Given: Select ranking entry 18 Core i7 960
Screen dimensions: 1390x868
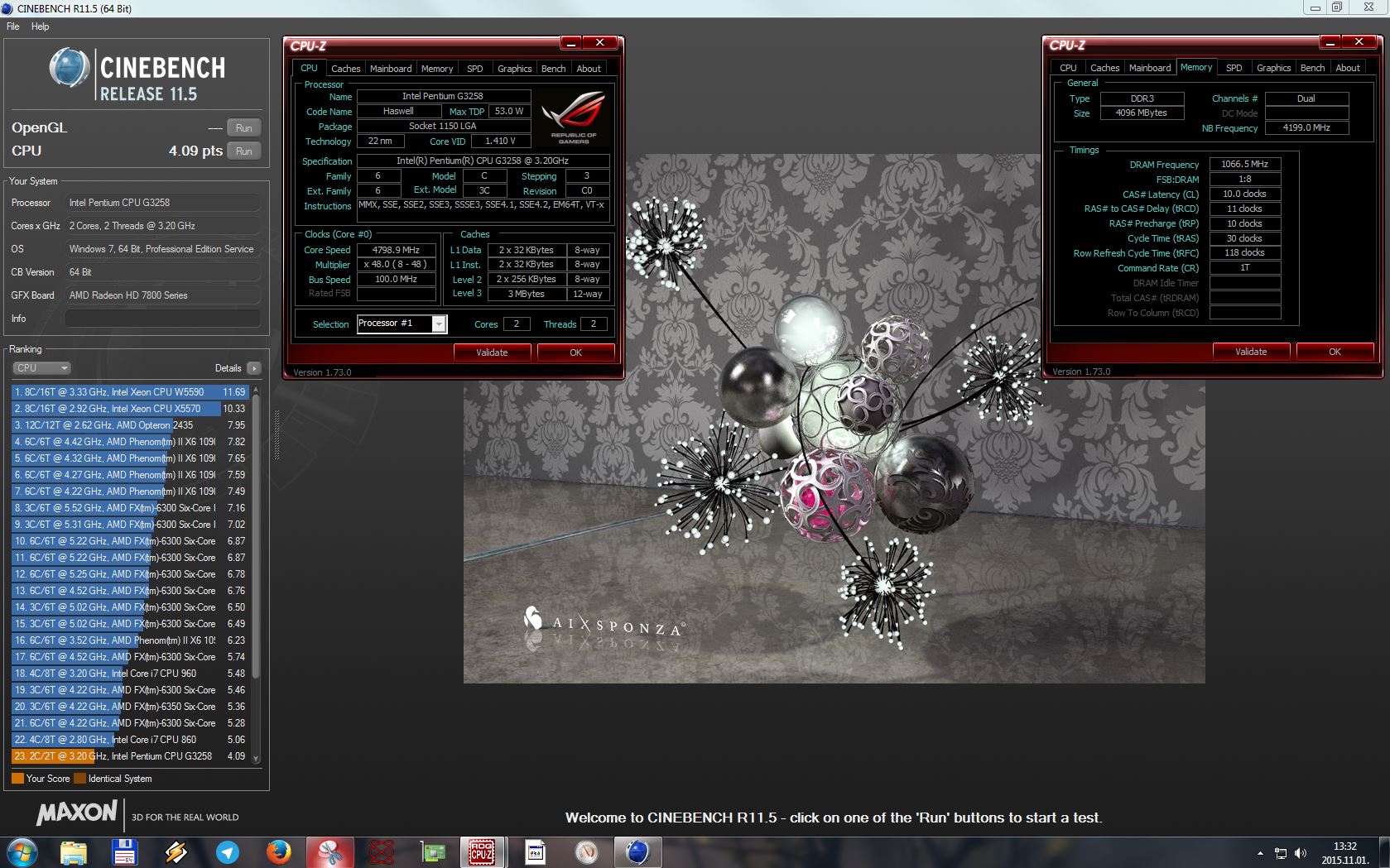Looking at the screenshot, I should [x=130, y=674].
